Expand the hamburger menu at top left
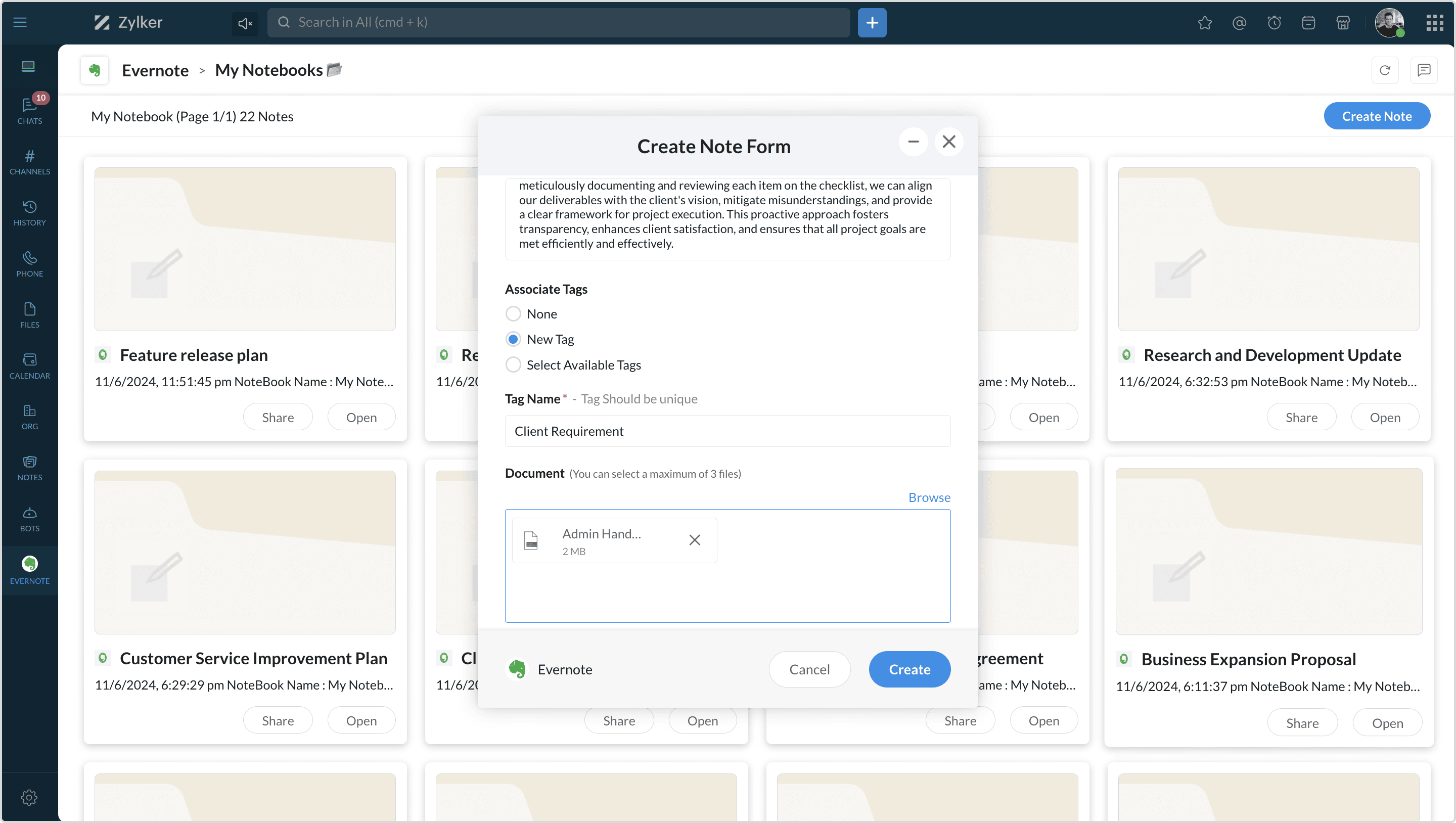Screen dimensions: 1456x823 (x=20, y=22)
